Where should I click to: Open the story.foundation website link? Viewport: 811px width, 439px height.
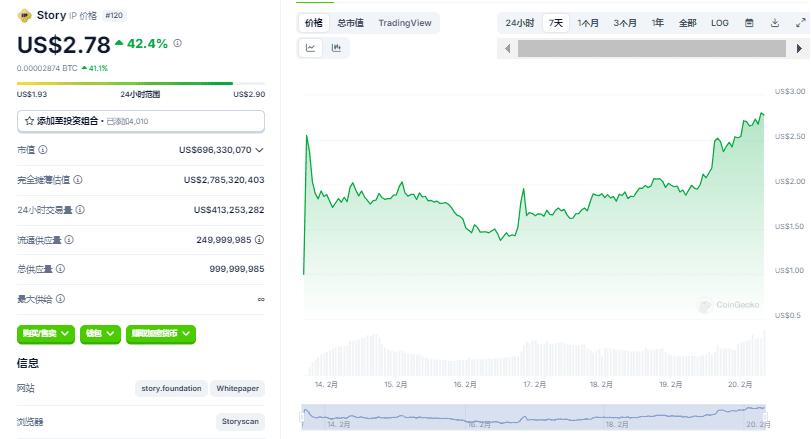pyautogui.click(x=171, y=388)
